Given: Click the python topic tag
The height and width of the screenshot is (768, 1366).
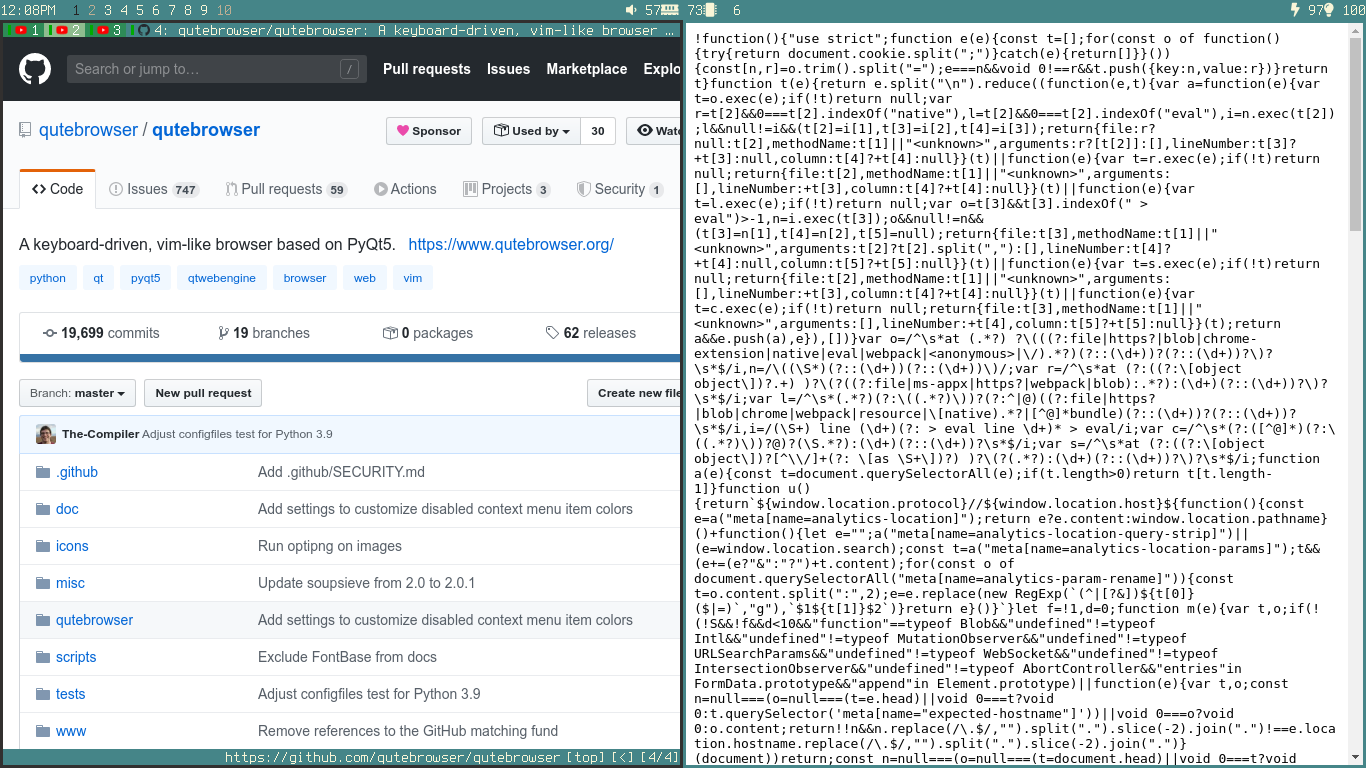Looking at the screenshot, I should pyautogui.click(x=48, y=278).
